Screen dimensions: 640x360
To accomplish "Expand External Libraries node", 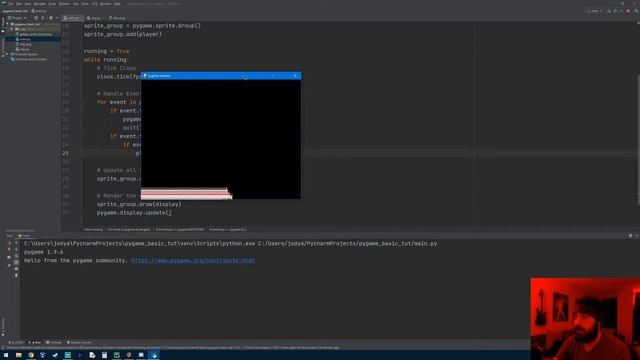I will (7, 54).
